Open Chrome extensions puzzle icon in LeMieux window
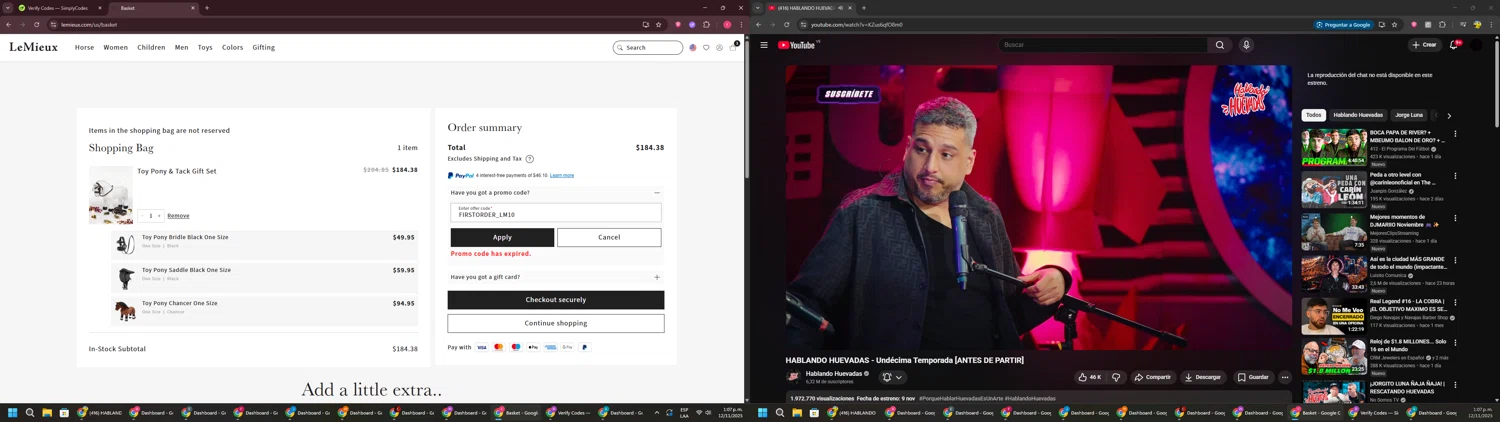 (x=706, y=24)
